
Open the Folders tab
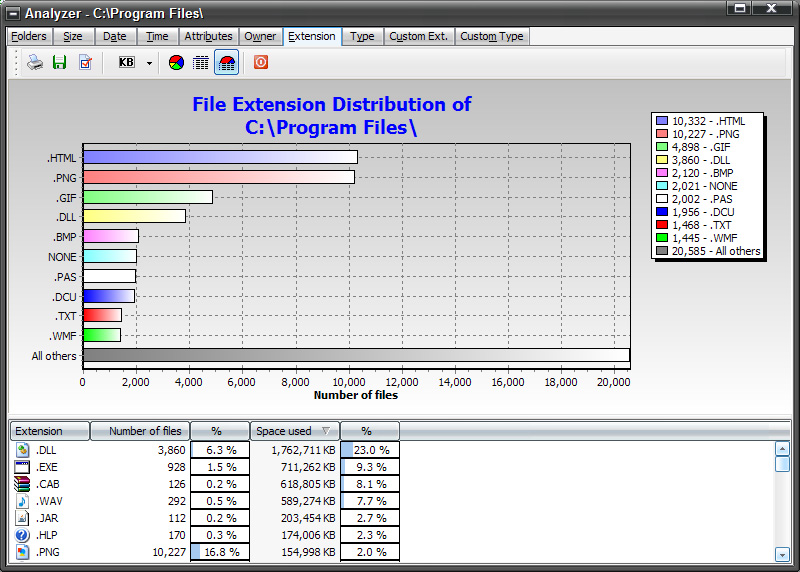pyautogui.click(x=29, y=36)
